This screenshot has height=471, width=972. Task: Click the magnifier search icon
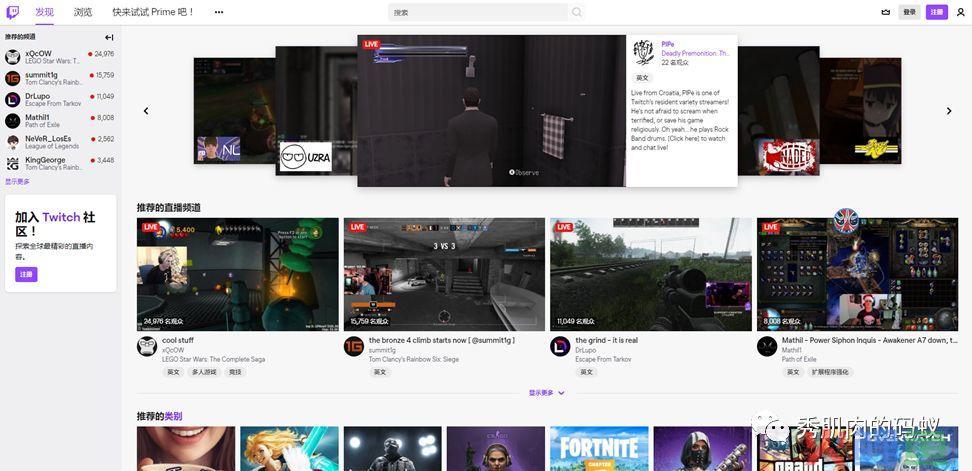[577, 12]
